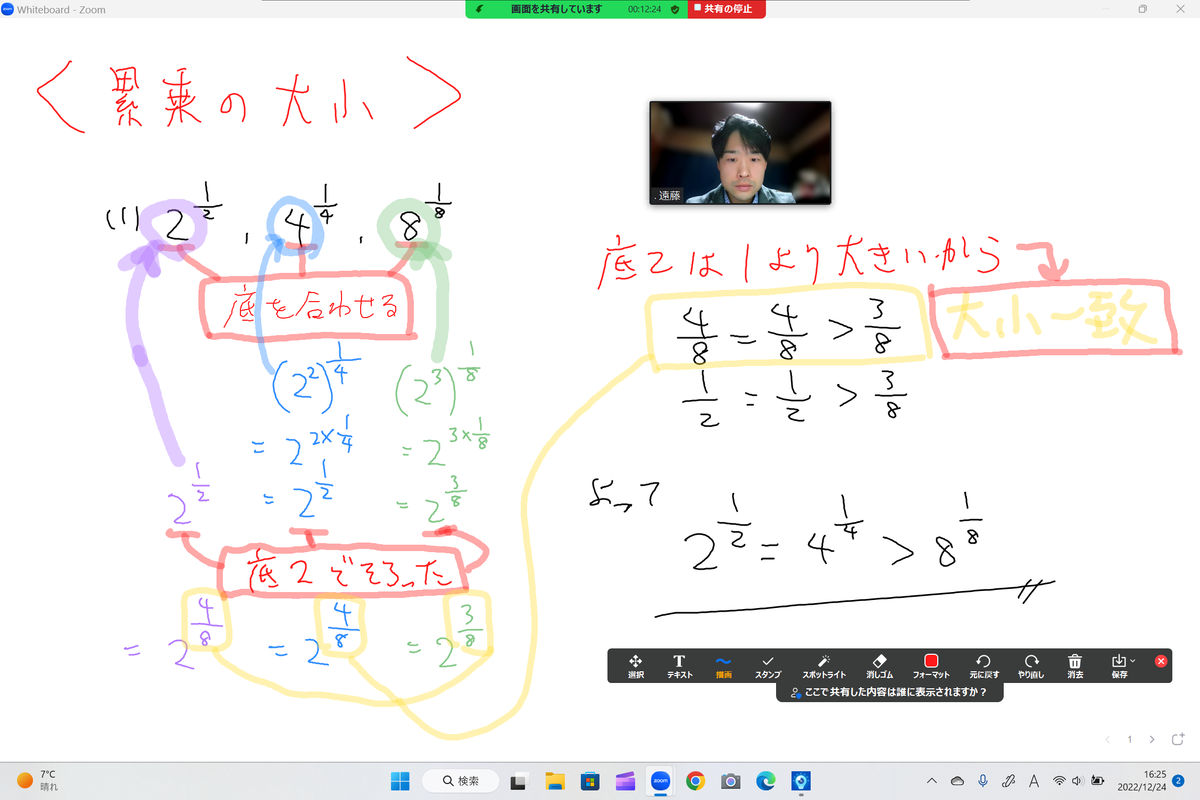Image resolution: width=1200 pixels, height=800 pixels.
Task: Click the 遠藤 participant video thumbnail
Action: coord(740,153)
